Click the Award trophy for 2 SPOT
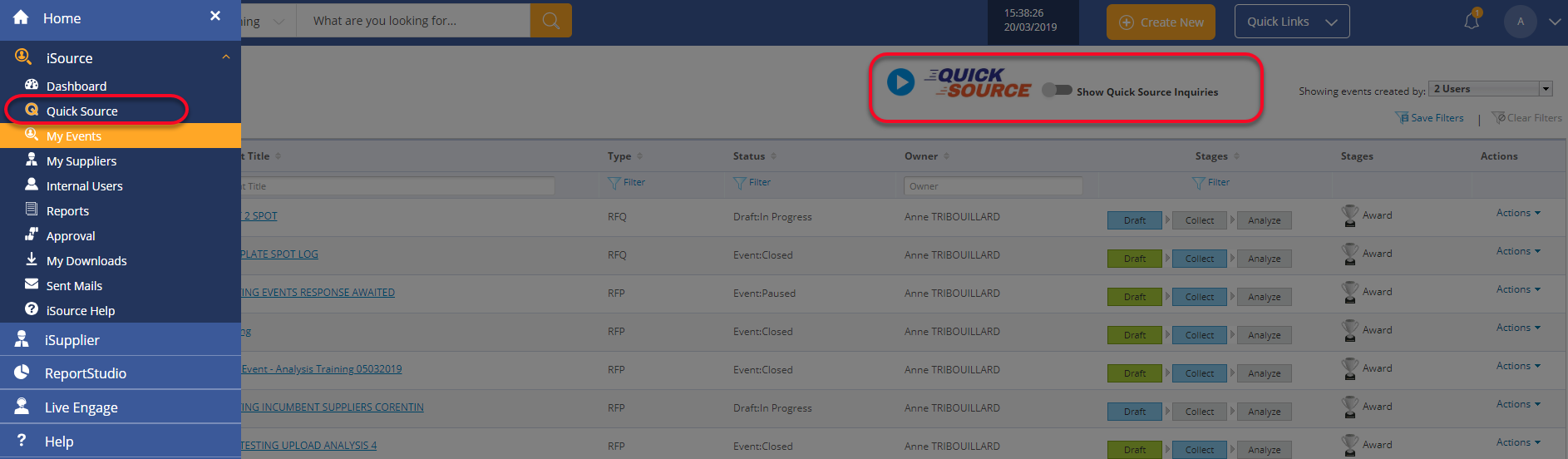Viewport: 1568px width, 459px height. pos(1350,215)
